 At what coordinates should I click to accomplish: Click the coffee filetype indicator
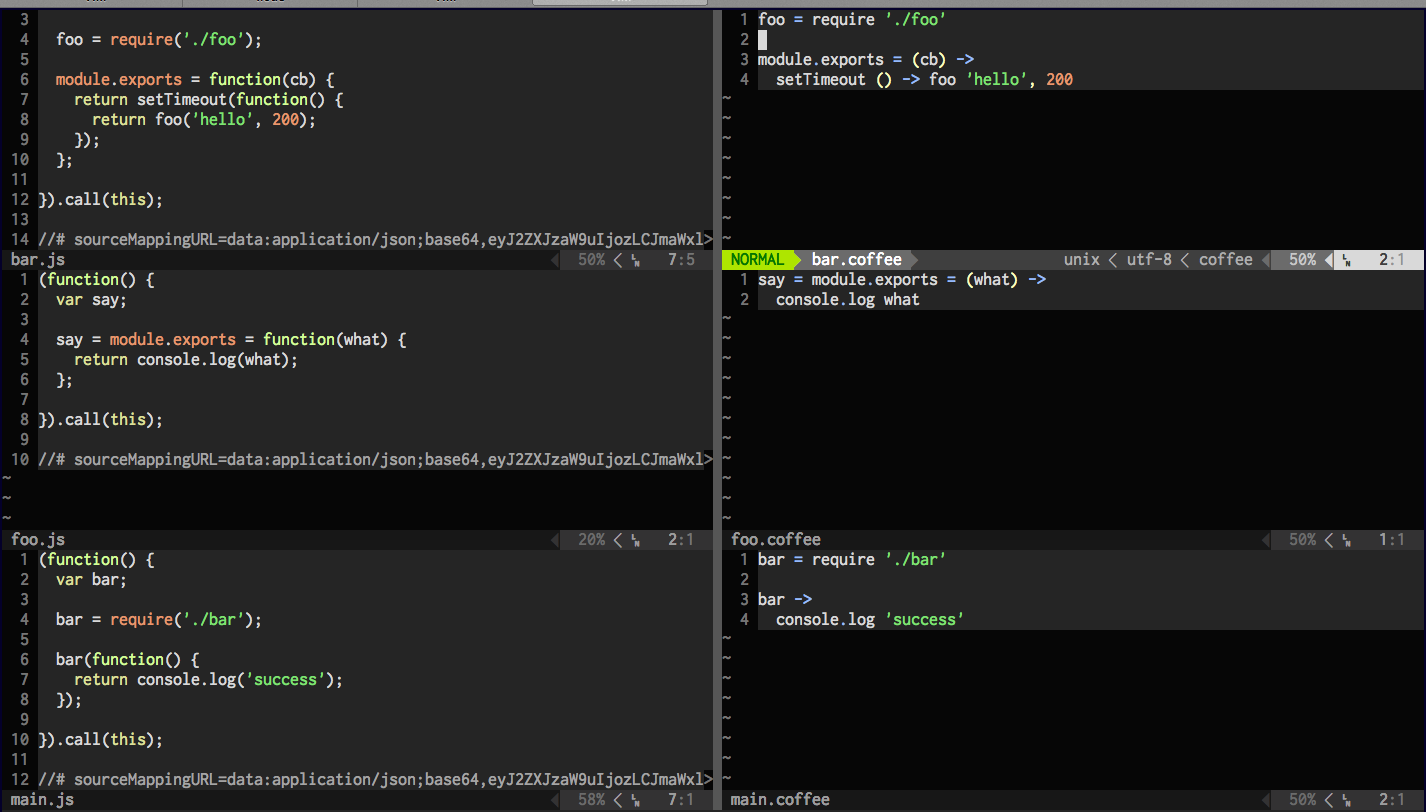click(x=1225, y=260)
